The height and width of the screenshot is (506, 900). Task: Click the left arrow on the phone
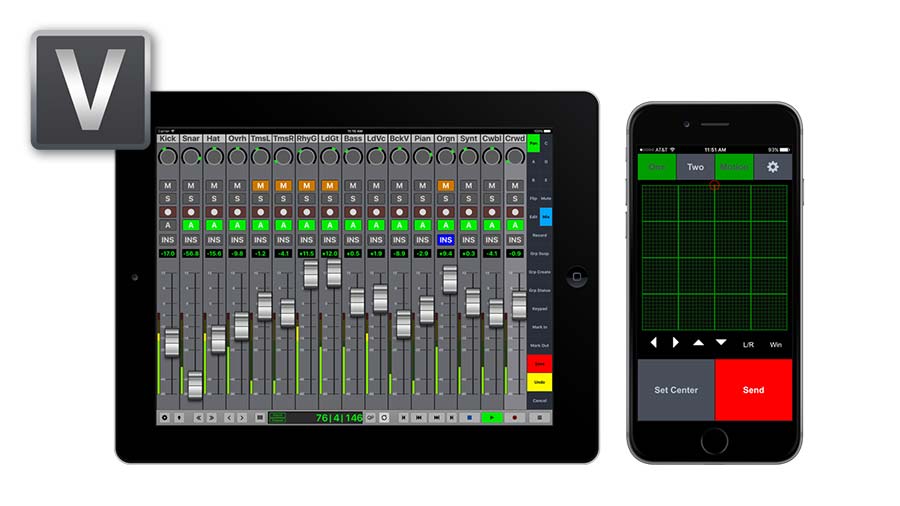pos(653,342)
